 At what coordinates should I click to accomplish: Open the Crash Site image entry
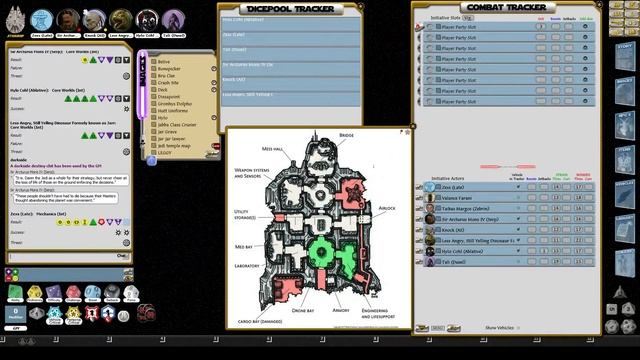pyautogui.click(x=168, y=82)
